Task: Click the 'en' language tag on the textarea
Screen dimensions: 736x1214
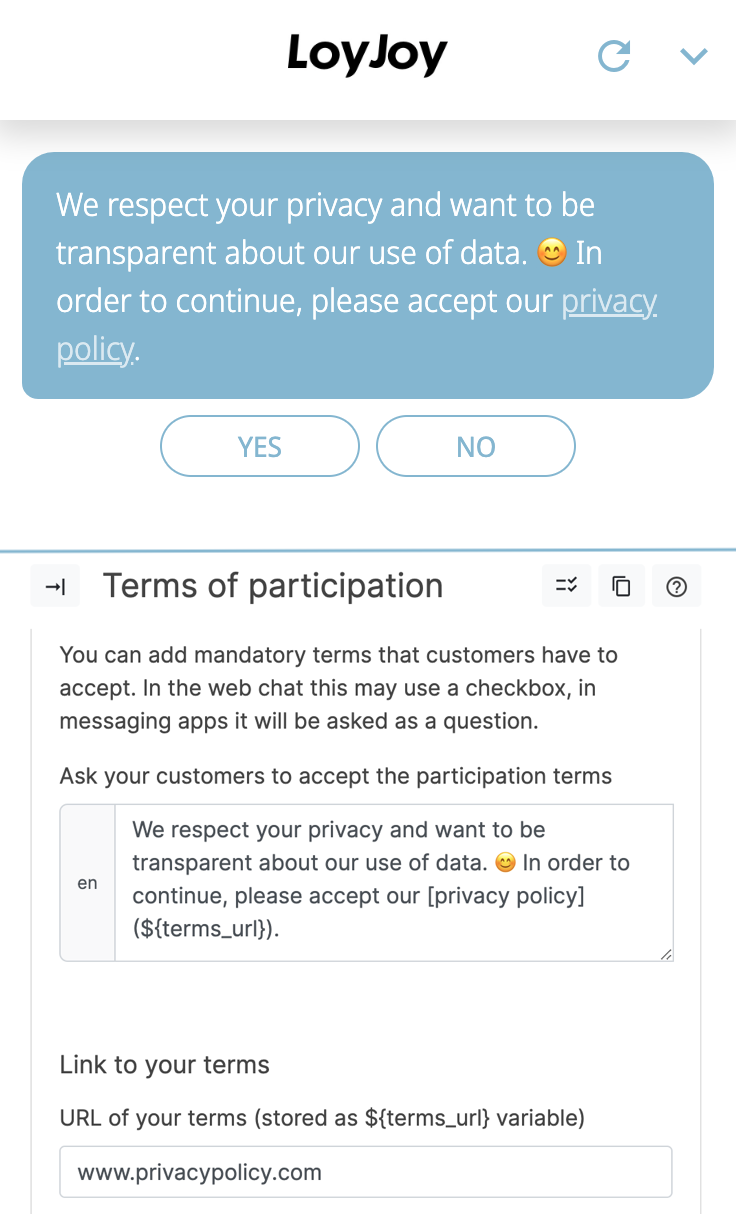Action: 87,882
